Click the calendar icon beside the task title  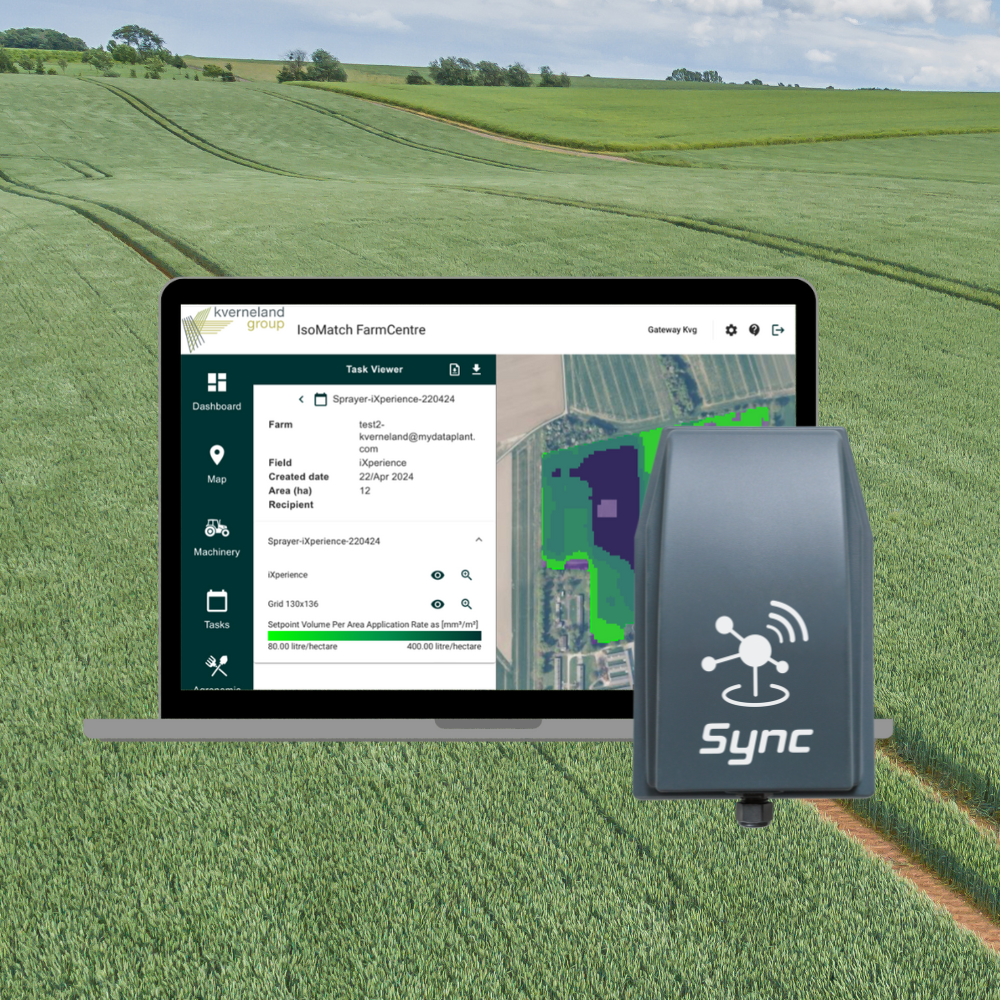[321, 399]
